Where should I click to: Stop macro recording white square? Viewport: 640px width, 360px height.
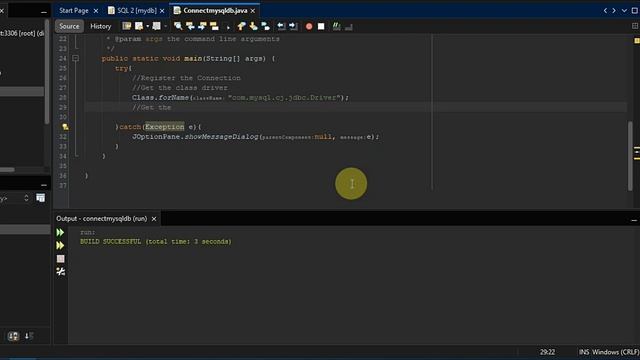(x=321, y=27)
